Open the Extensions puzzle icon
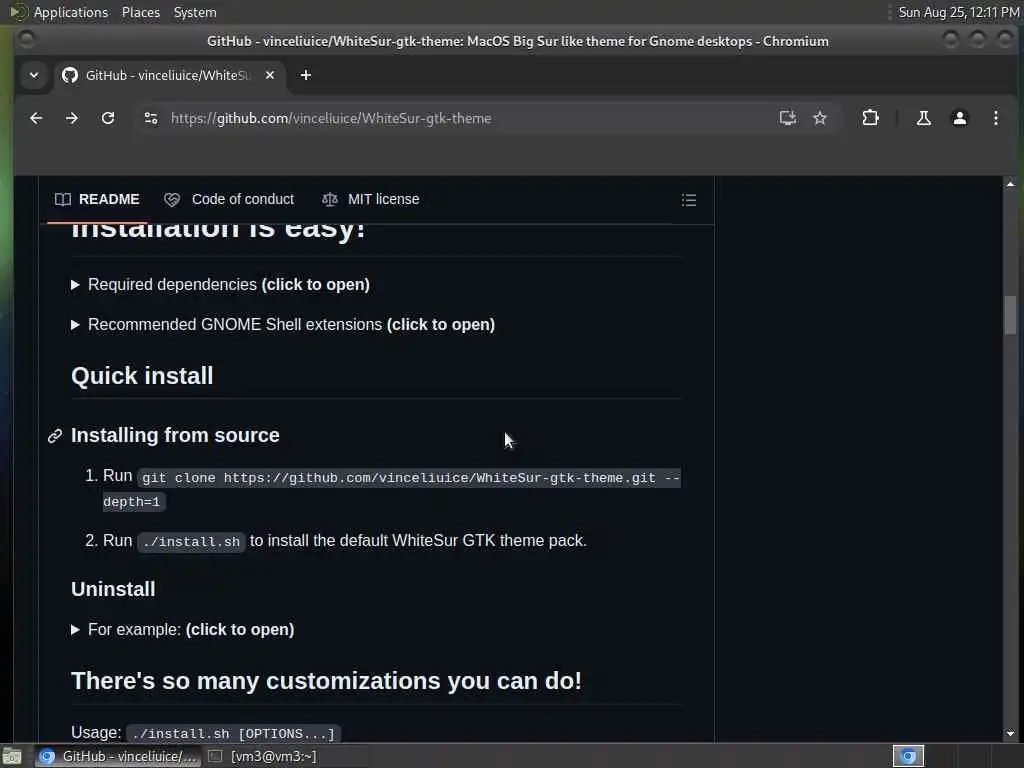Viewport: 1024px width, 768px height. coord(870,118)
